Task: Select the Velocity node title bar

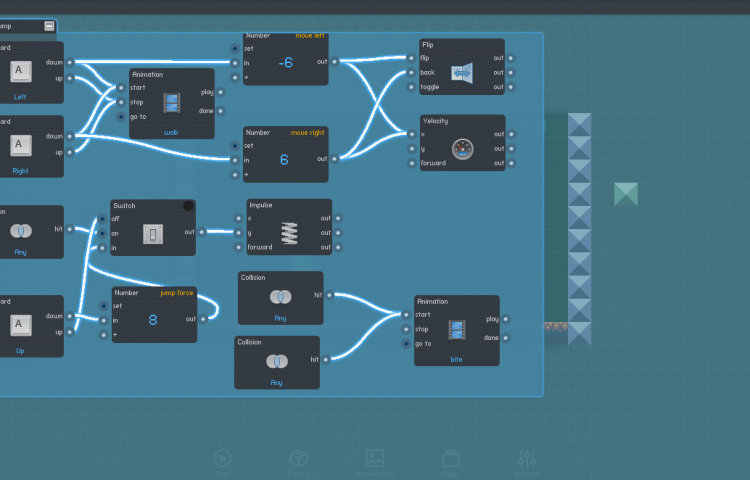Action: coord(463,121)
